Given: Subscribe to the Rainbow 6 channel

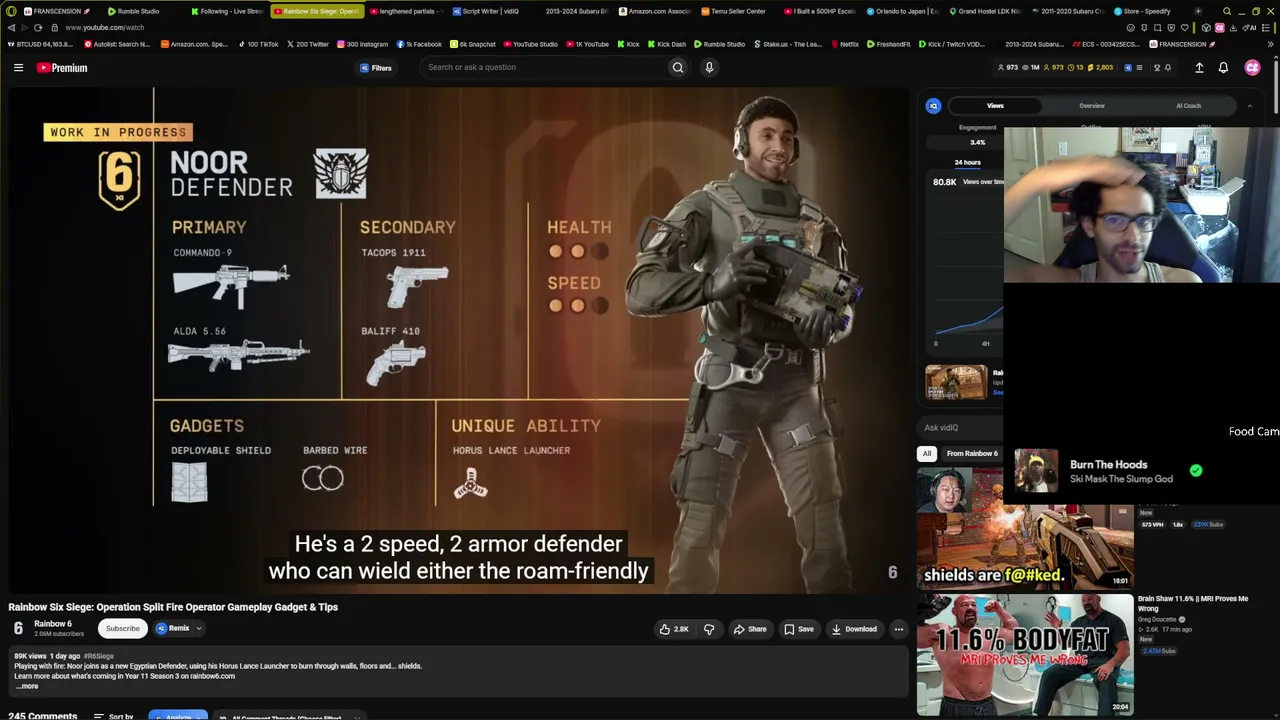Looking at the screenshot, I should pyautogui.click(x=123, y=628).
